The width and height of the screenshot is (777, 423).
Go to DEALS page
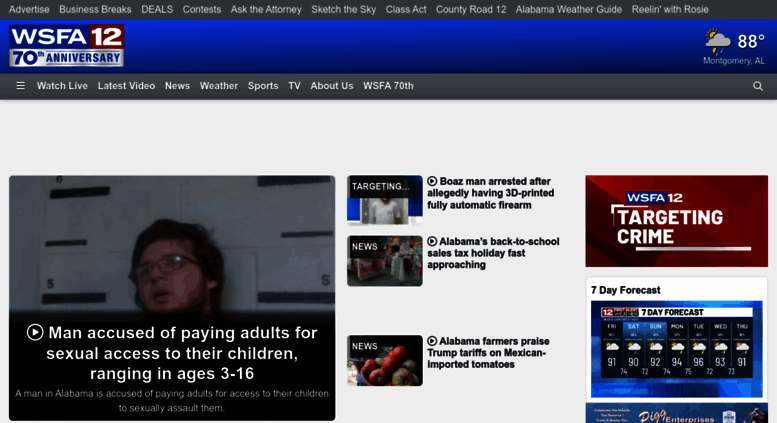tap(157, 9)
